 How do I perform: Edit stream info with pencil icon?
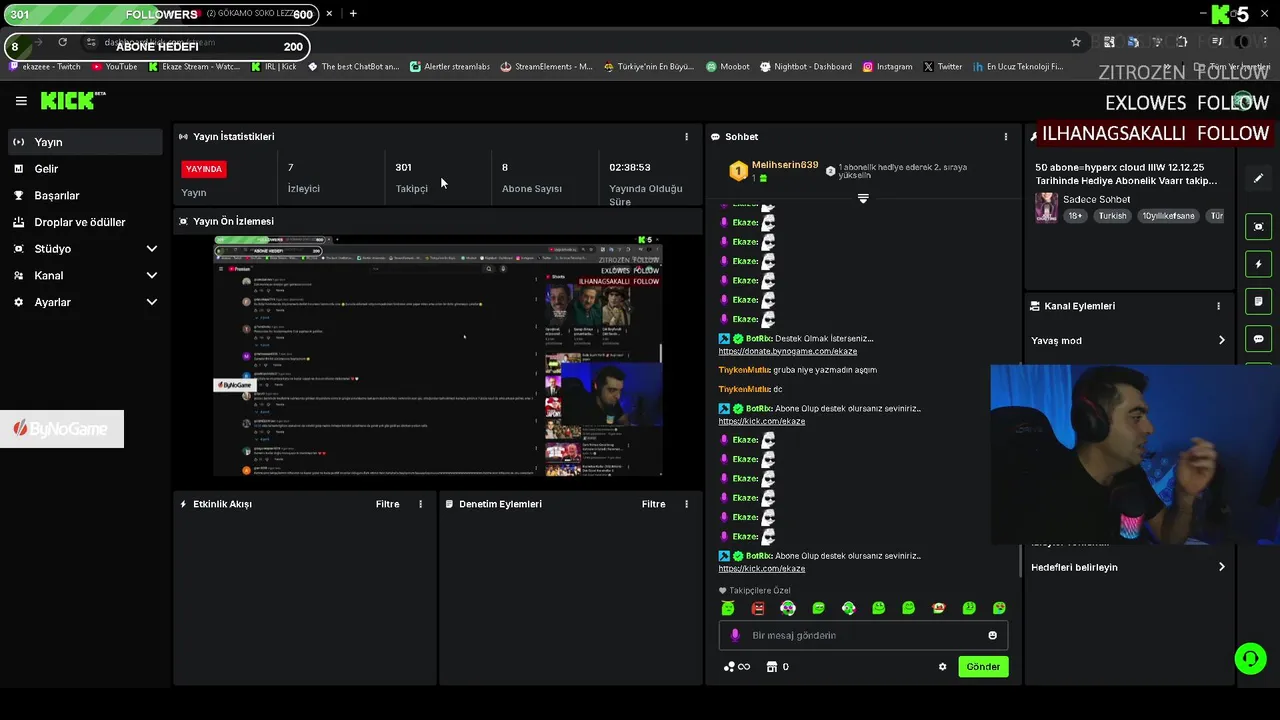[1259, 178]
